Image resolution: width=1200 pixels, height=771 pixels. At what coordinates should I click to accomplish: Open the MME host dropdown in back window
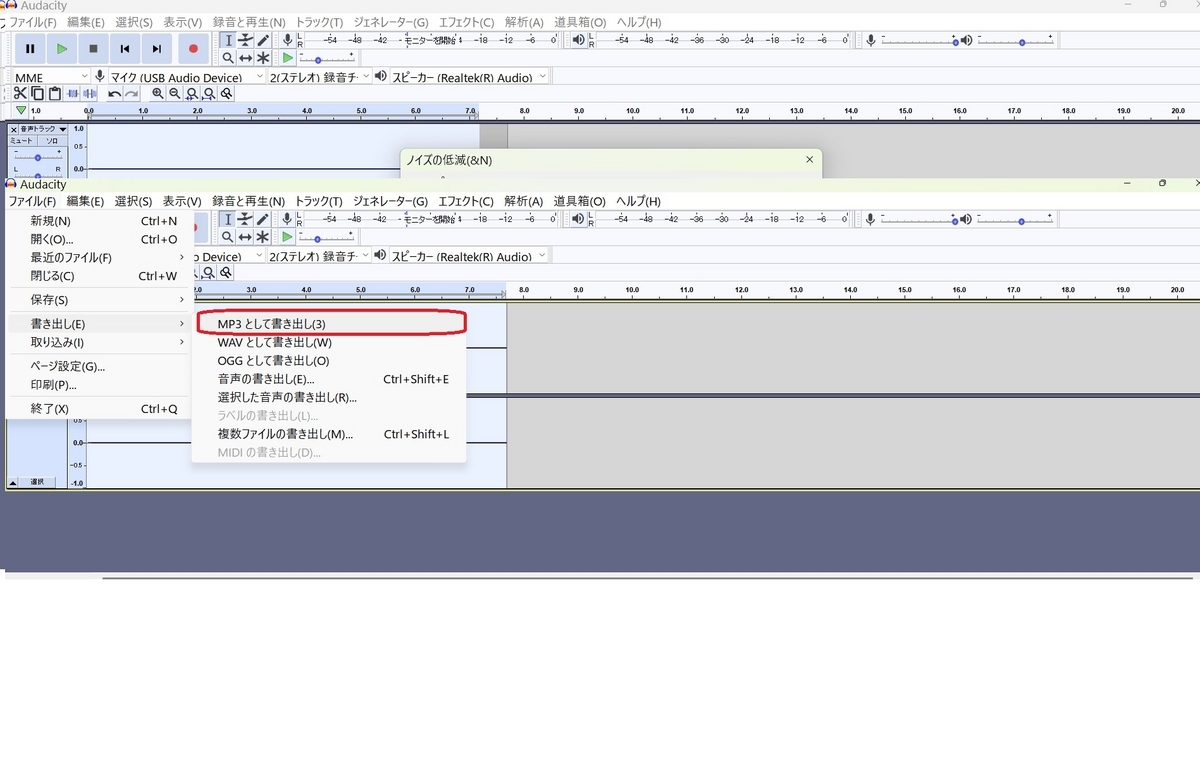pos(51,77)
